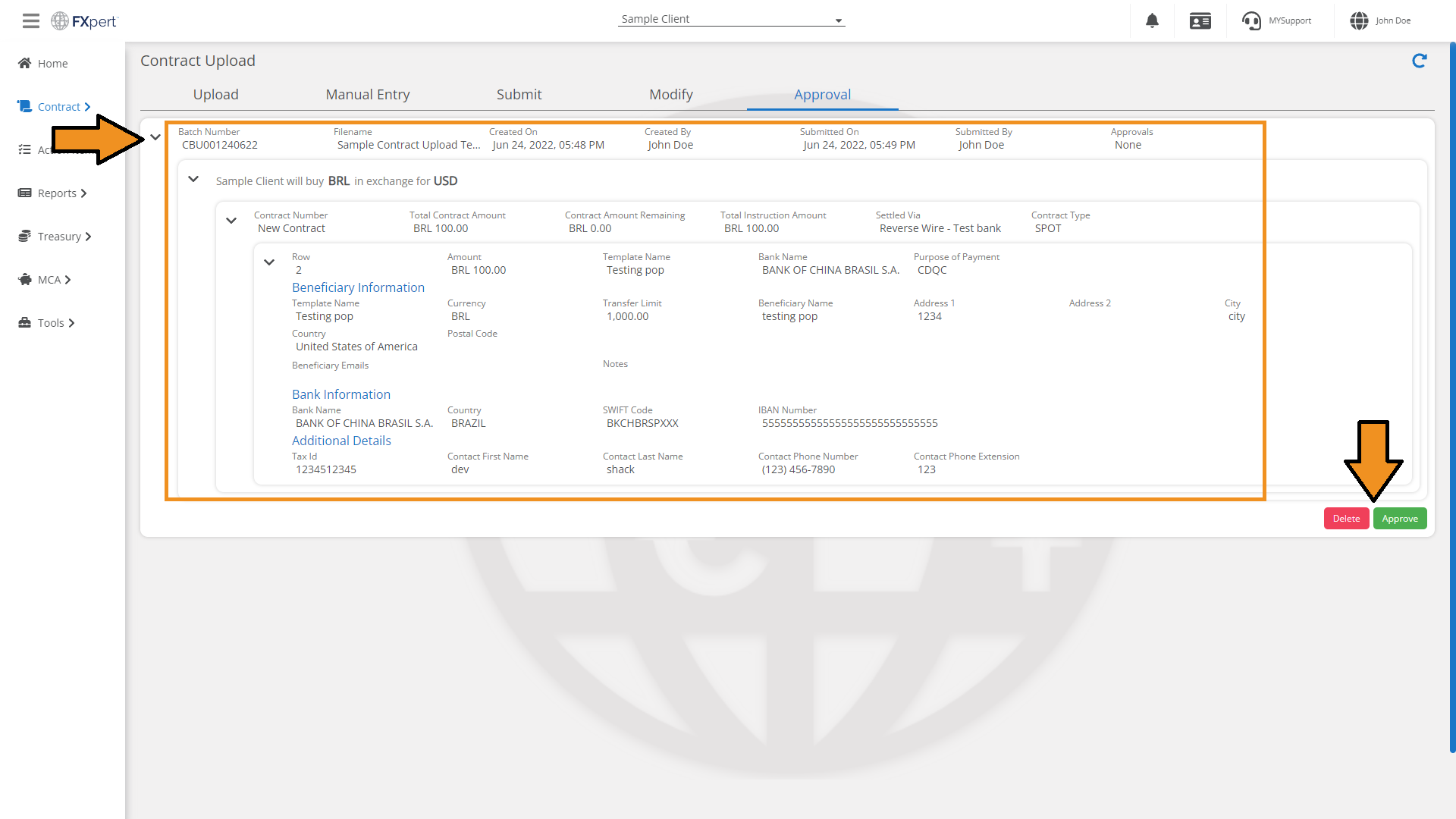Switch to the Modify tab
This screenshot has height=819, width=1456.
coord(671,95)
